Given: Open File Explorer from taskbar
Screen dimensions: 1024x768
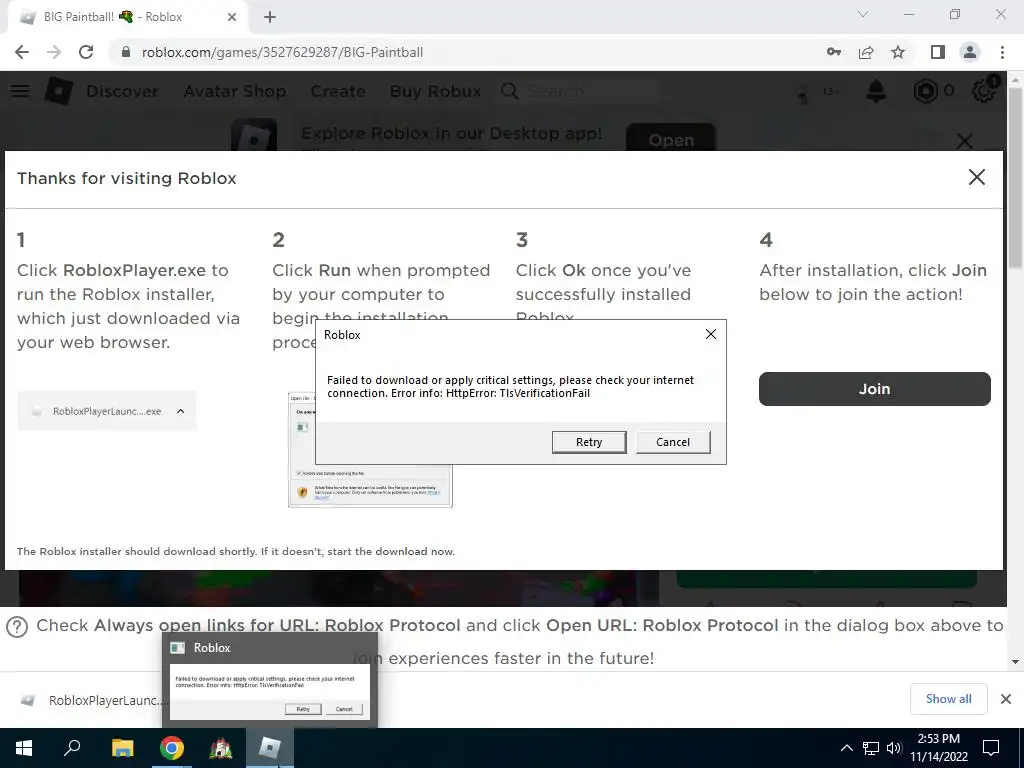Looking at the screenshot, I should pos(122,748).
